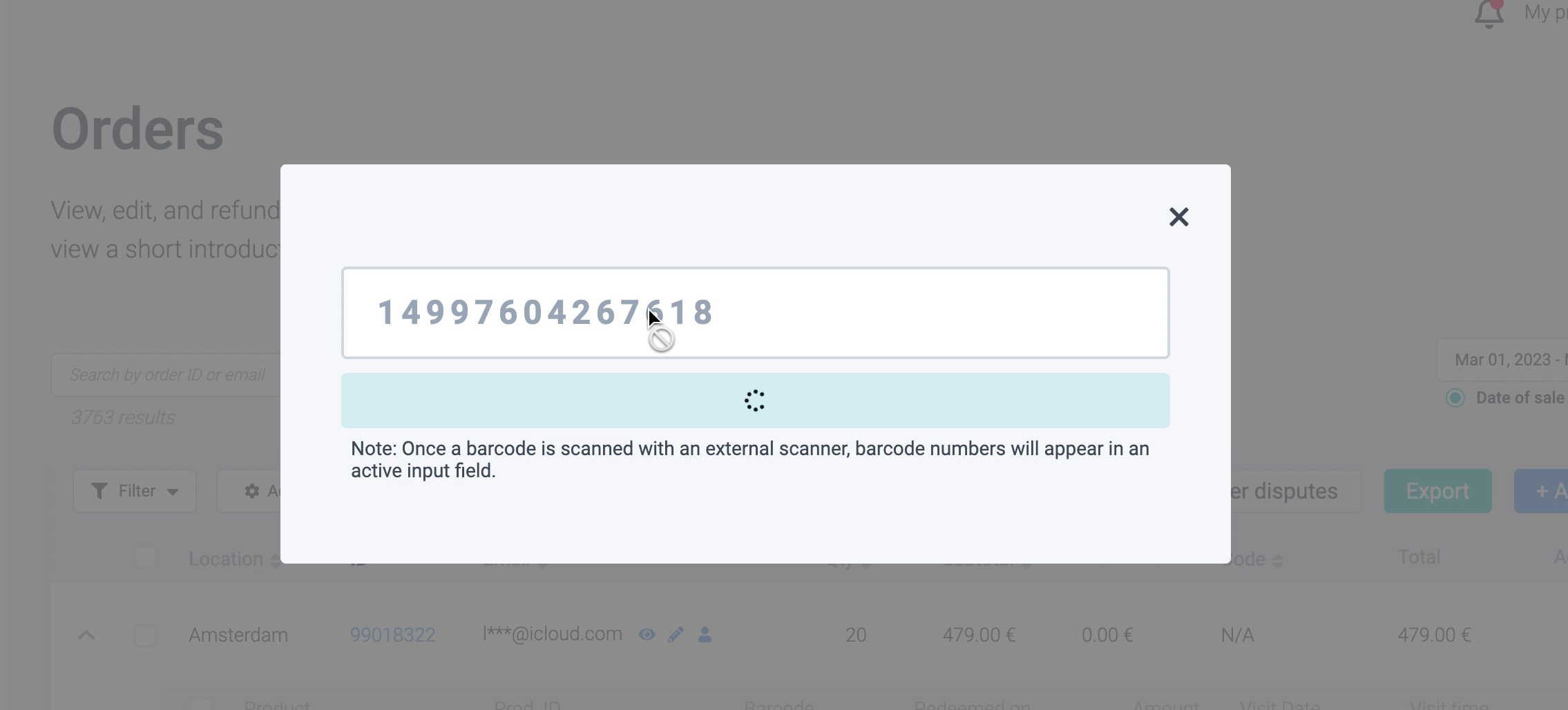This screenshot has width=1568, height=710.
Task: Collapse the Amsterdam order row
Action: point(86,635)
